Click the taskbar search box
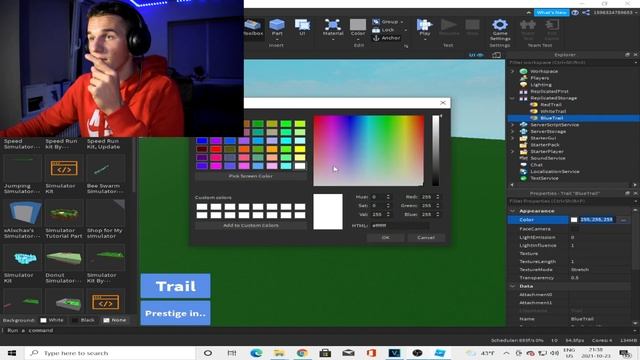This screenshot has height=360, width=640. click(110, 353)
